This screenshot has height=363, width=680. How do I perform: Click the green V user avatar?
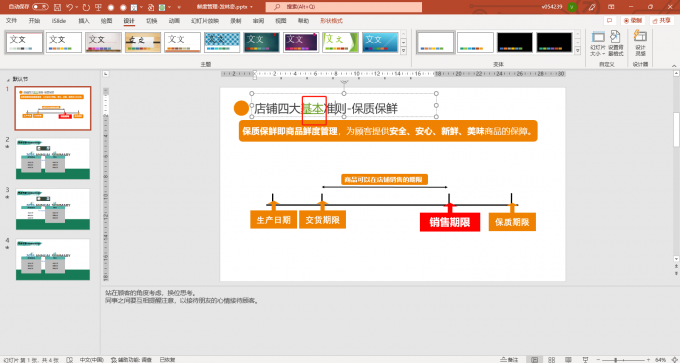[x=572, y=7]
